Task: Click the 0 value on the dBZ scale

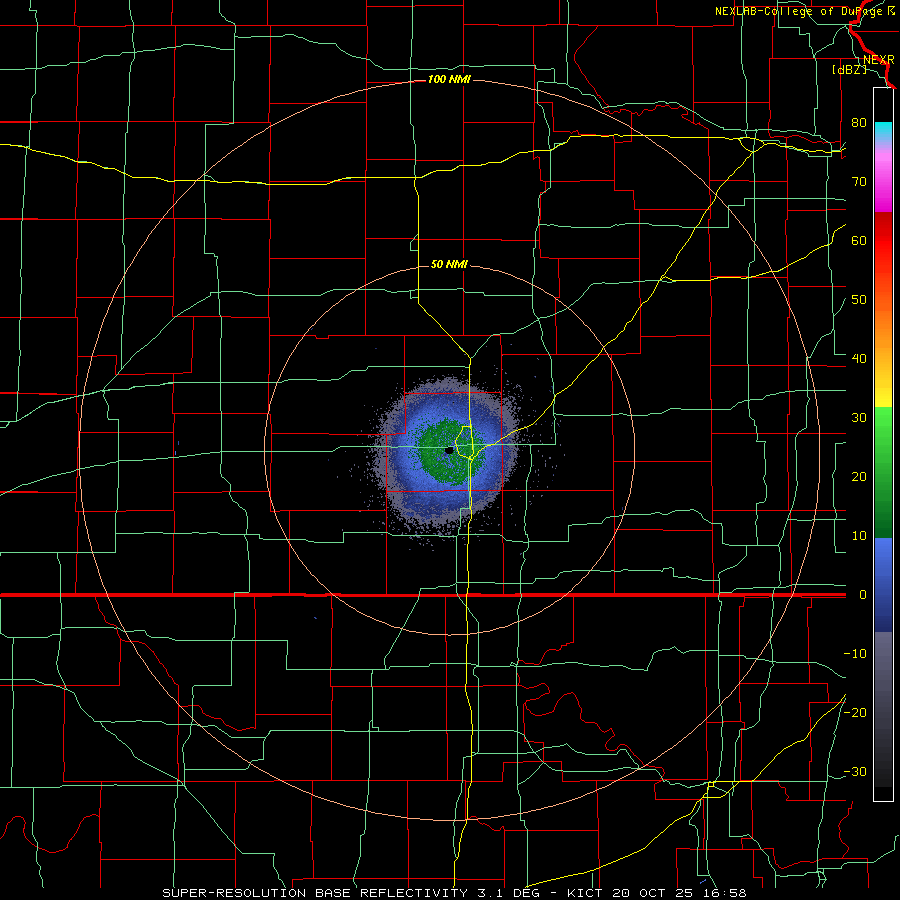Action: coord(863,595)
